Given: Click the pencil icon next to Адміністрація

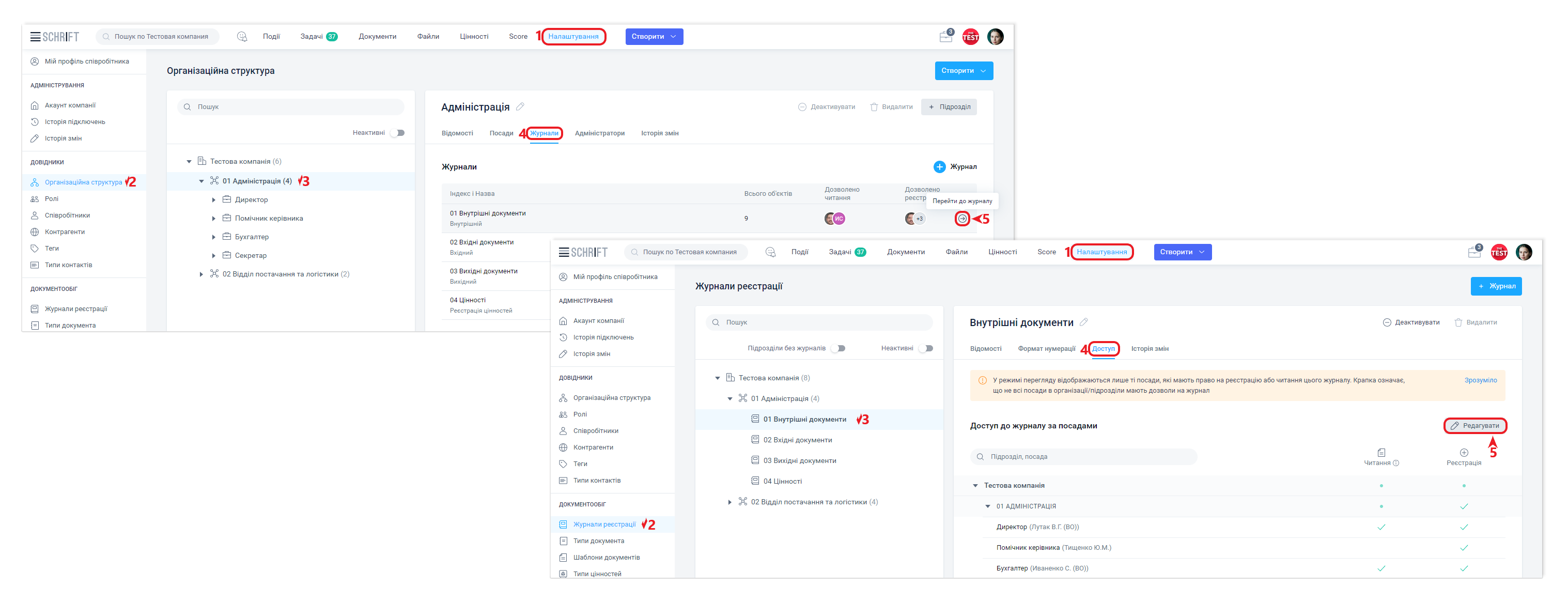Looking at the screenshot, I should click(520, 107).
